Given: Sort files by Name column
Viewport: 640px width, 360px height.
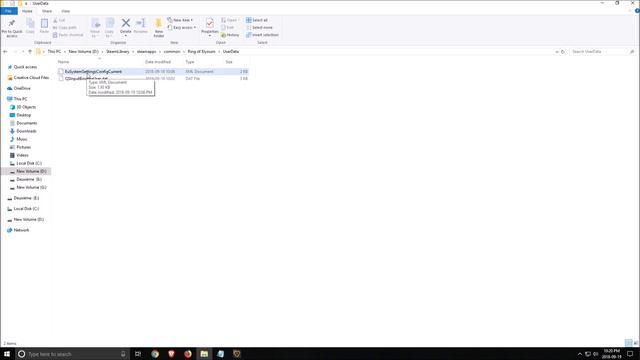Looking at the screenshot, I should [63, 62].
